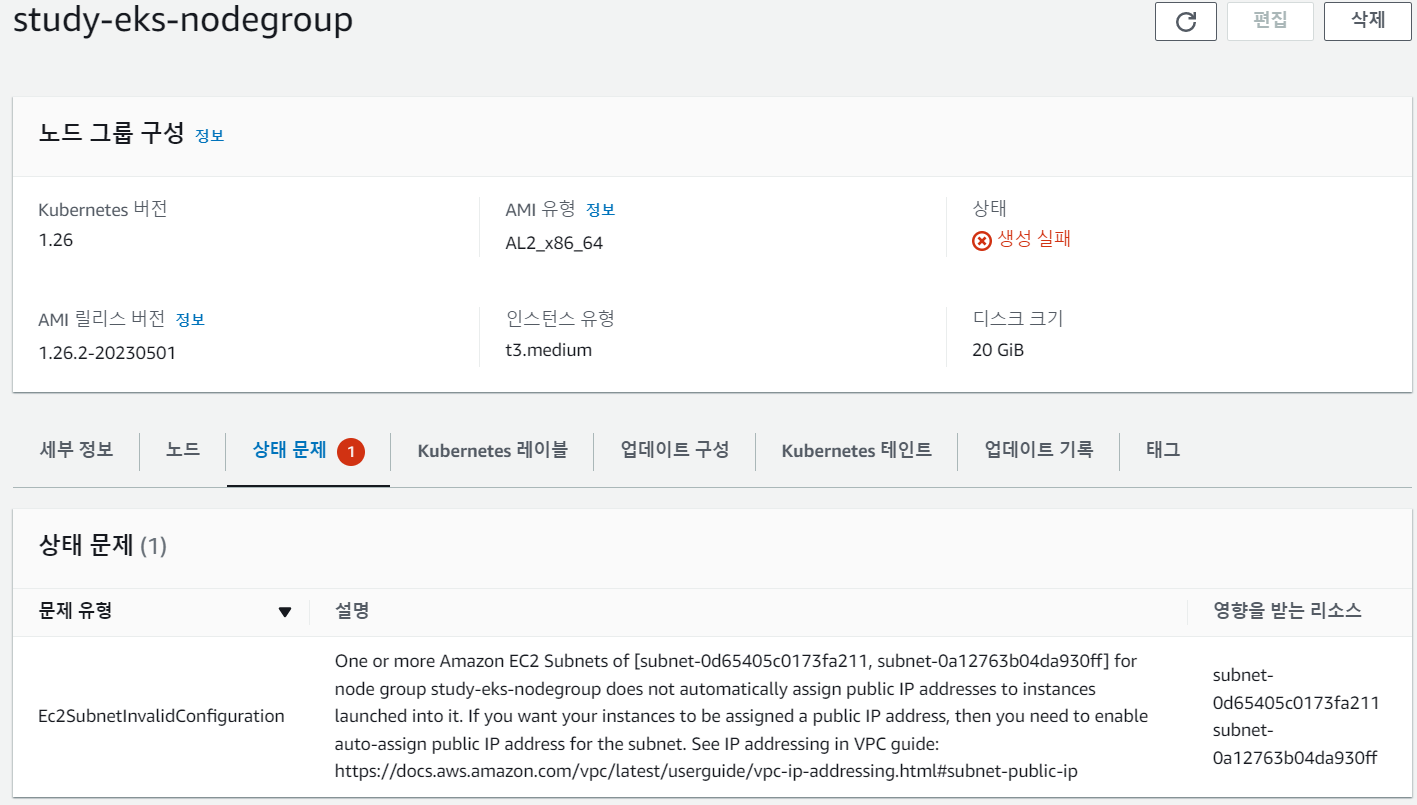This screenshot has width=1417, height=805.
Task: Open 정보 link next to AMI 유형
Action: (600, 210)
